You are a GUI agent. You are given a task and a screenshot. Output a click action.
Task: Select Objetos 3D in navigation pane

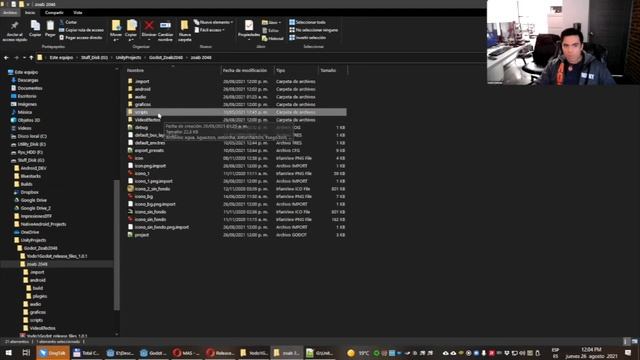point(29,120)
